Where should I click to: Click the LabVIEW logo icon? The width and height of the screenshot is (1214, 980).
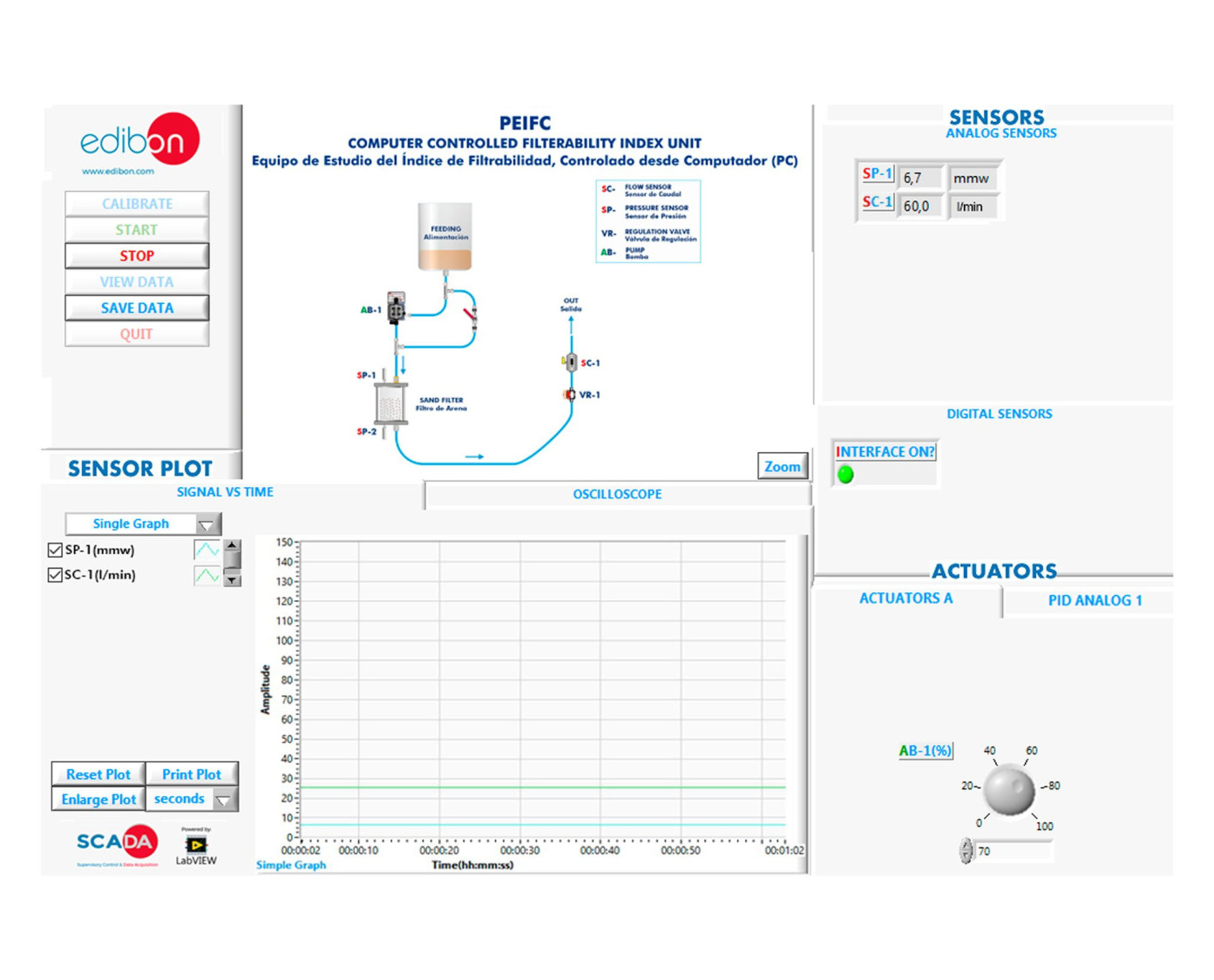tap(196, 845)
